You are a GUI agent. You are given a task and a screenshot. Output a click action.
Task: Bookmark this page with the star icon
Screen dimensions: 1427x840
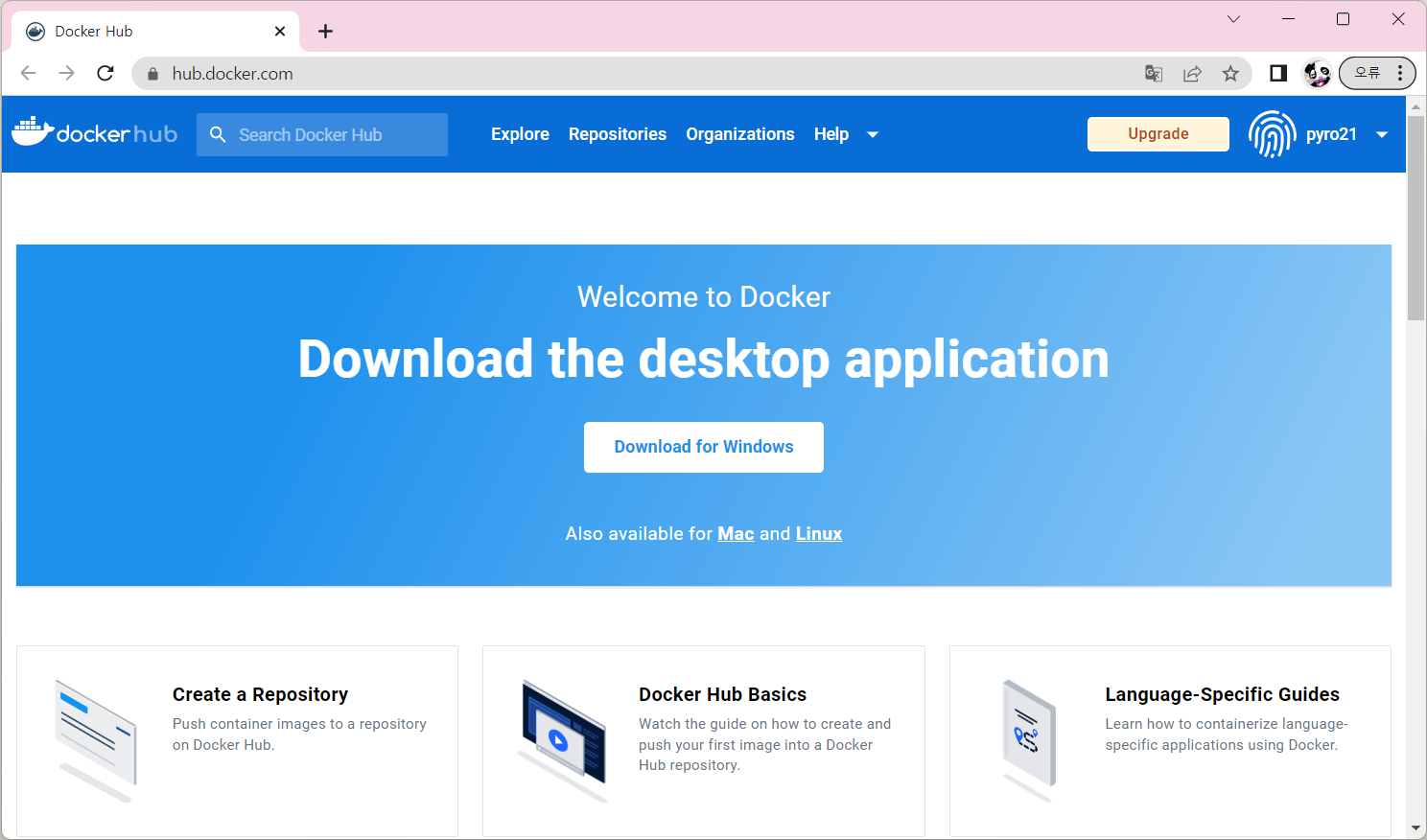click(1230, 74)
